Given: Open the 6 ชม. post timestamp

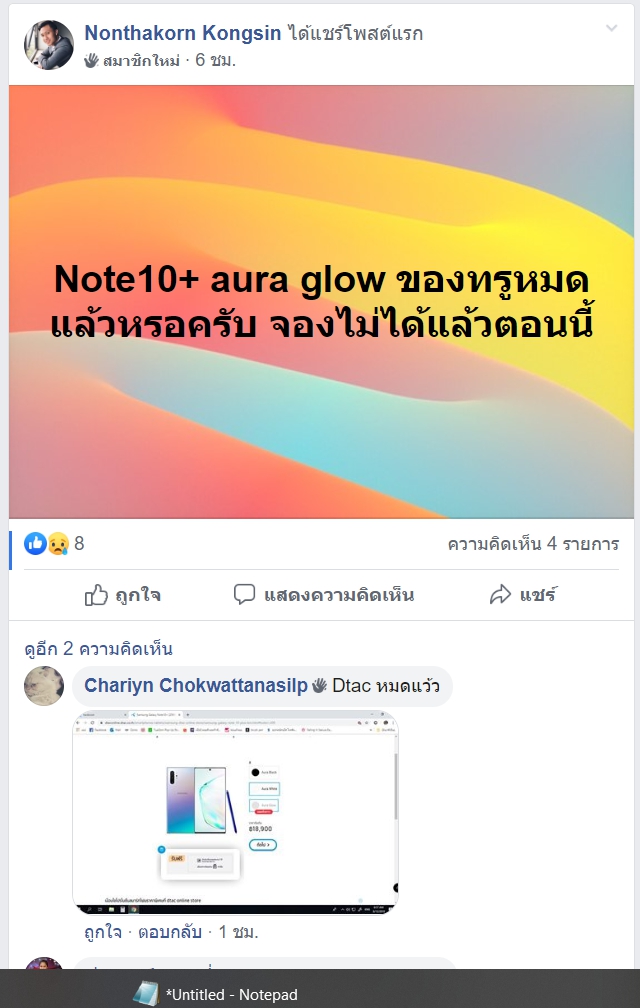Looking at the screenshot, I should pos(215,60).
